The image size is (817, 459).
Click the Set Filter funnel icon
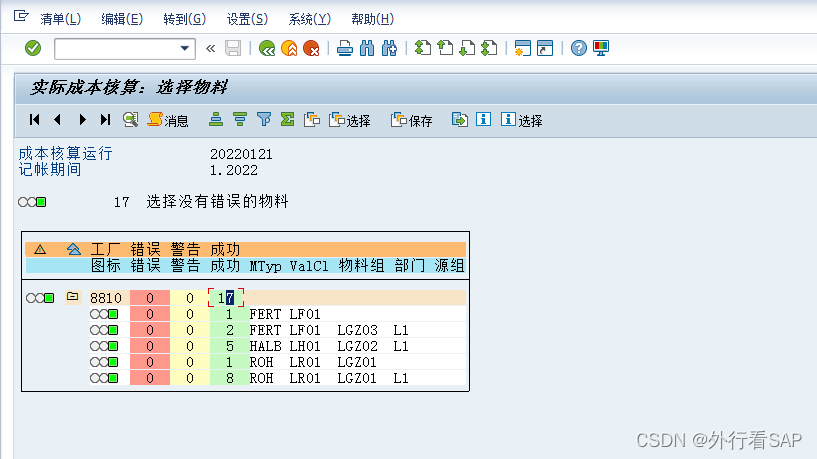264,120
